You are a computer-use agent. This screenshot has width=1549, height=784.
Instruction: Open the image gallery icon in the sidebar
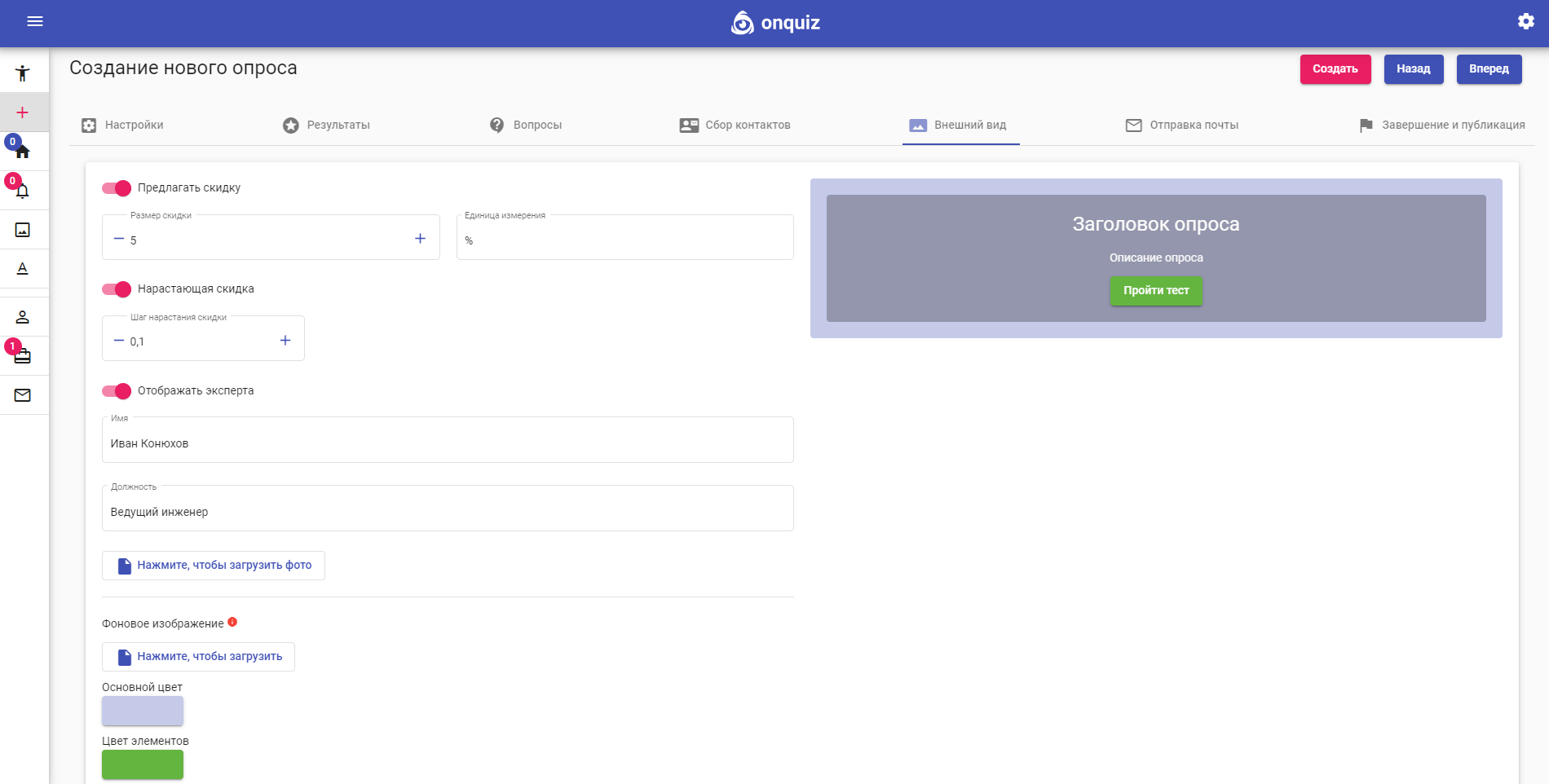23,230
